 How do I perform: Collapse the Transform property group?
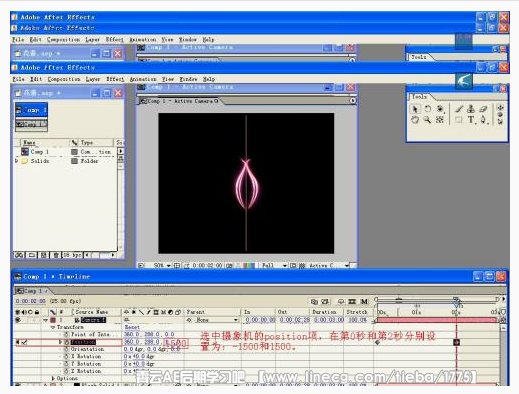(52, 327)
